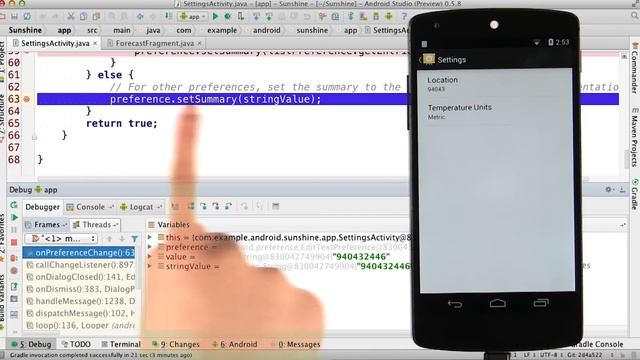
Task: Open Debug panel settings gear
Action: click(x=609, y=189)
